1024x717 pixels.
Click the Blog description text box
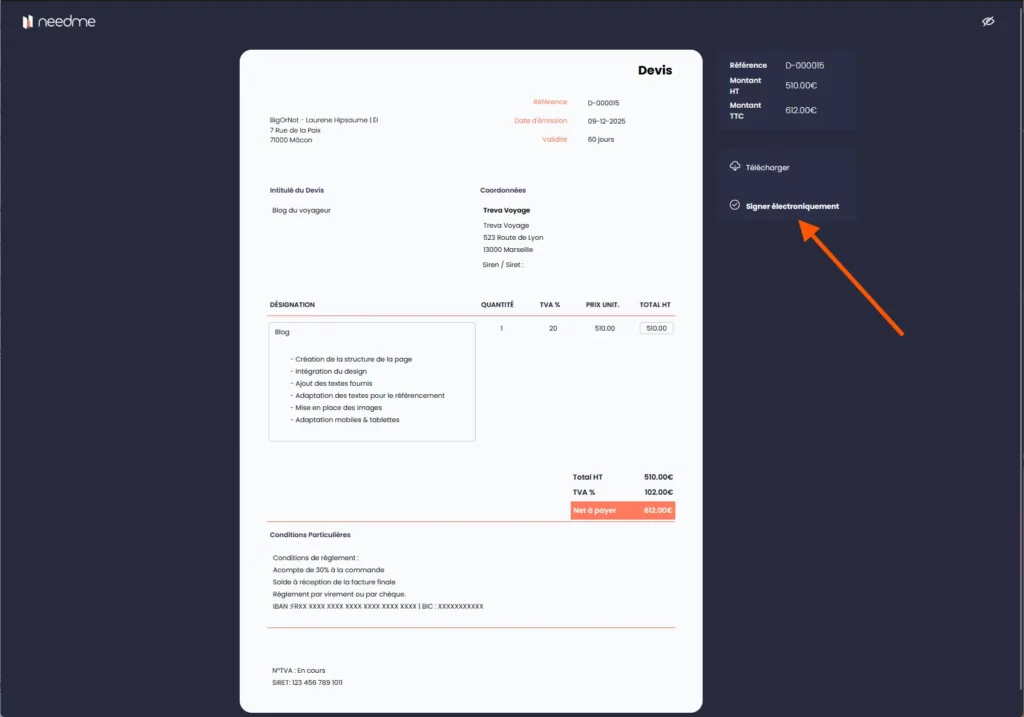(372, 381)
